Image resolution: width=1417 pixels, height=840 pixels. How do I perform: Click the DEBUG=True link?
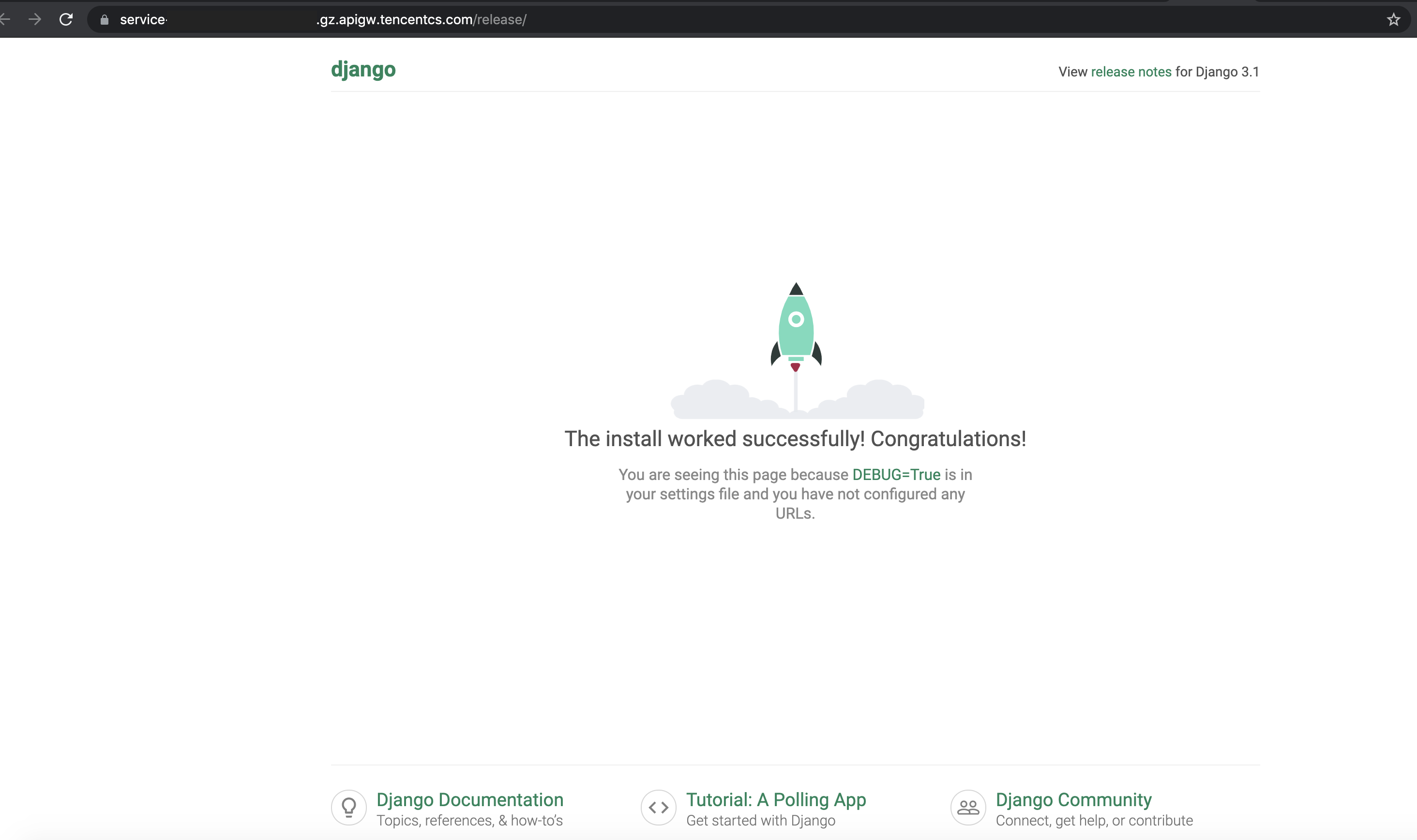[x=896, y=474]
